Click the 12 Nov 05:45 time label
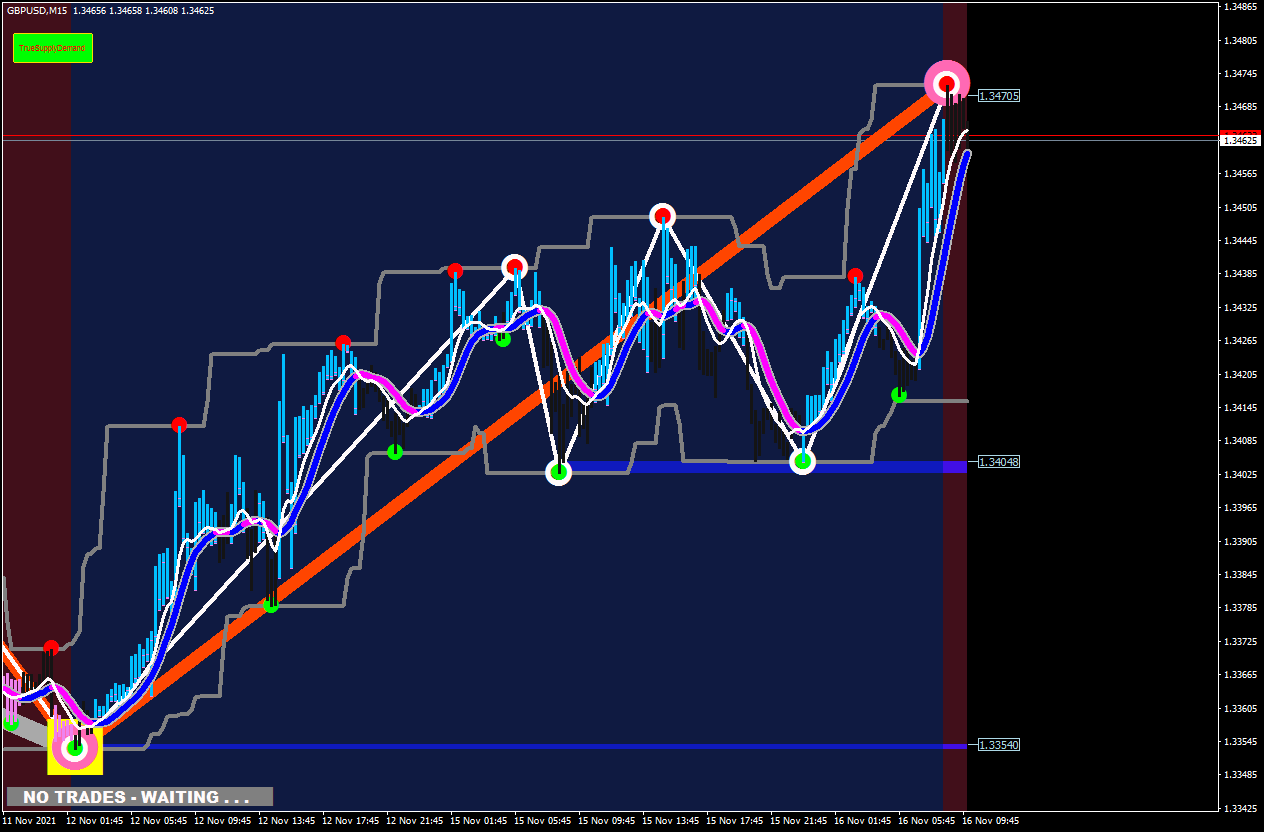The image size is (1264, 832). pyautogui.click(x=159, y=821)
